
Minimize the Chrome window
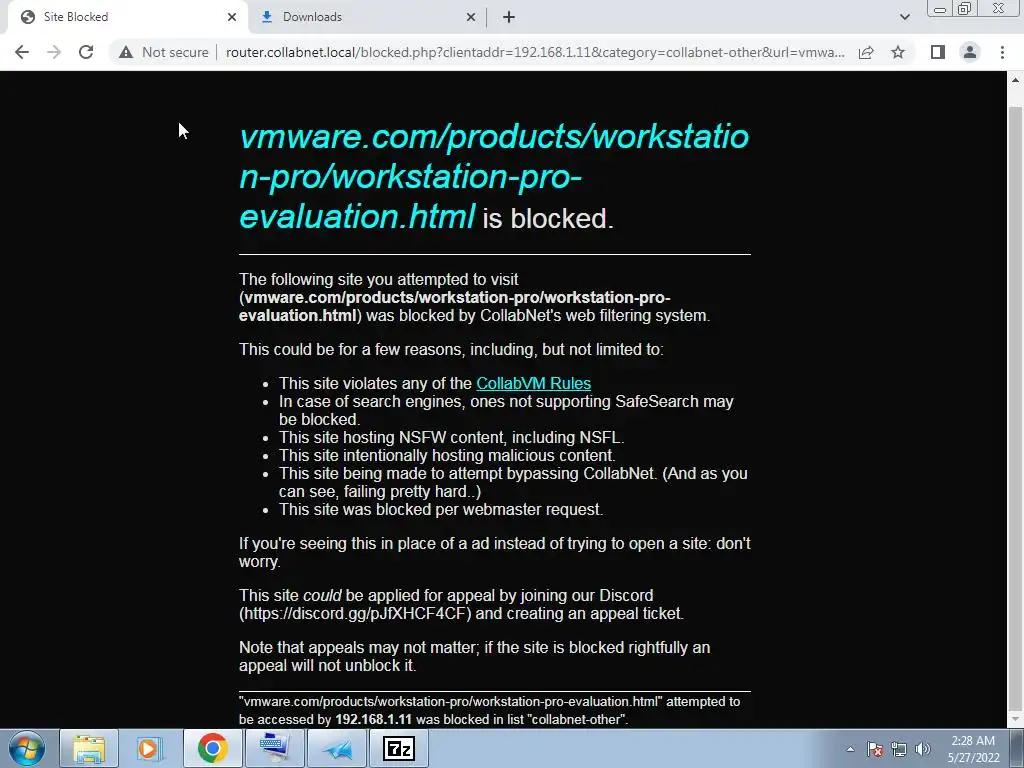pyautogui.click(x=940, y=9)
